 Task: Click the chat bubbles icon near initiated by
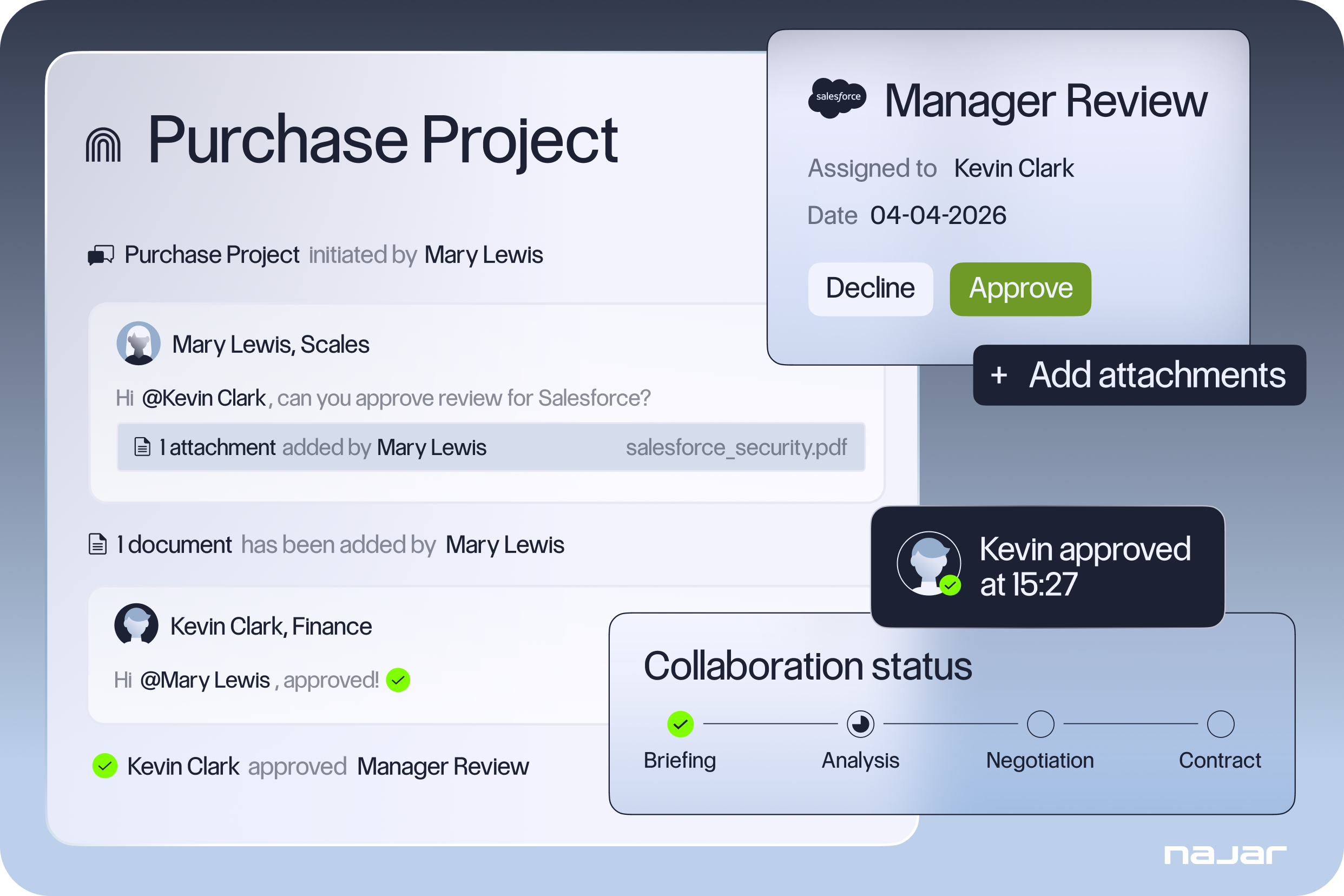tap(101, 255)
